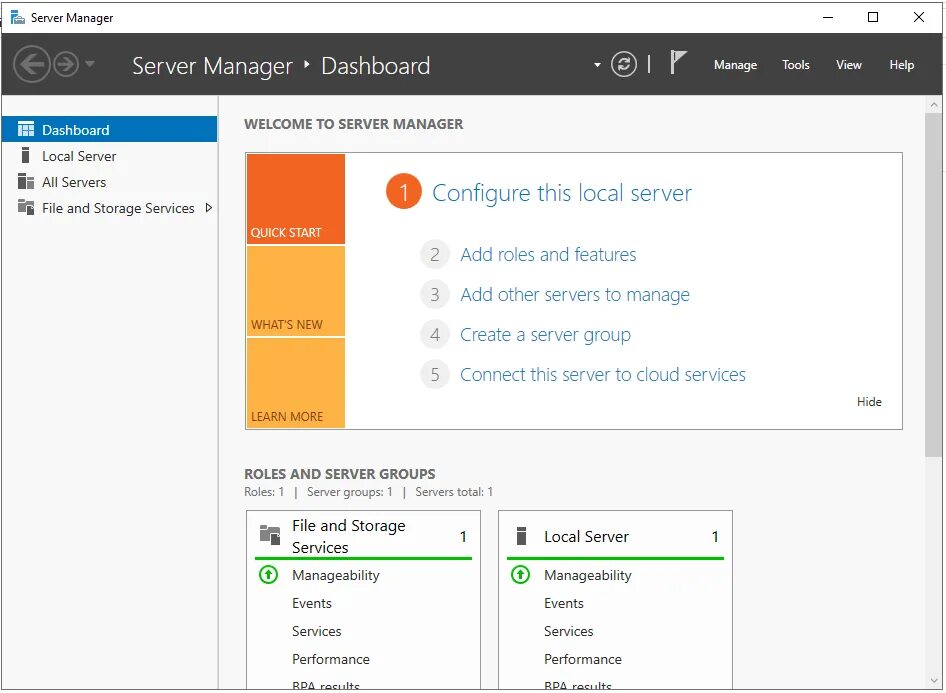Screen dimensions: 946x693
Task: Click the back navigation arrow icon
Action: [31, 65]
